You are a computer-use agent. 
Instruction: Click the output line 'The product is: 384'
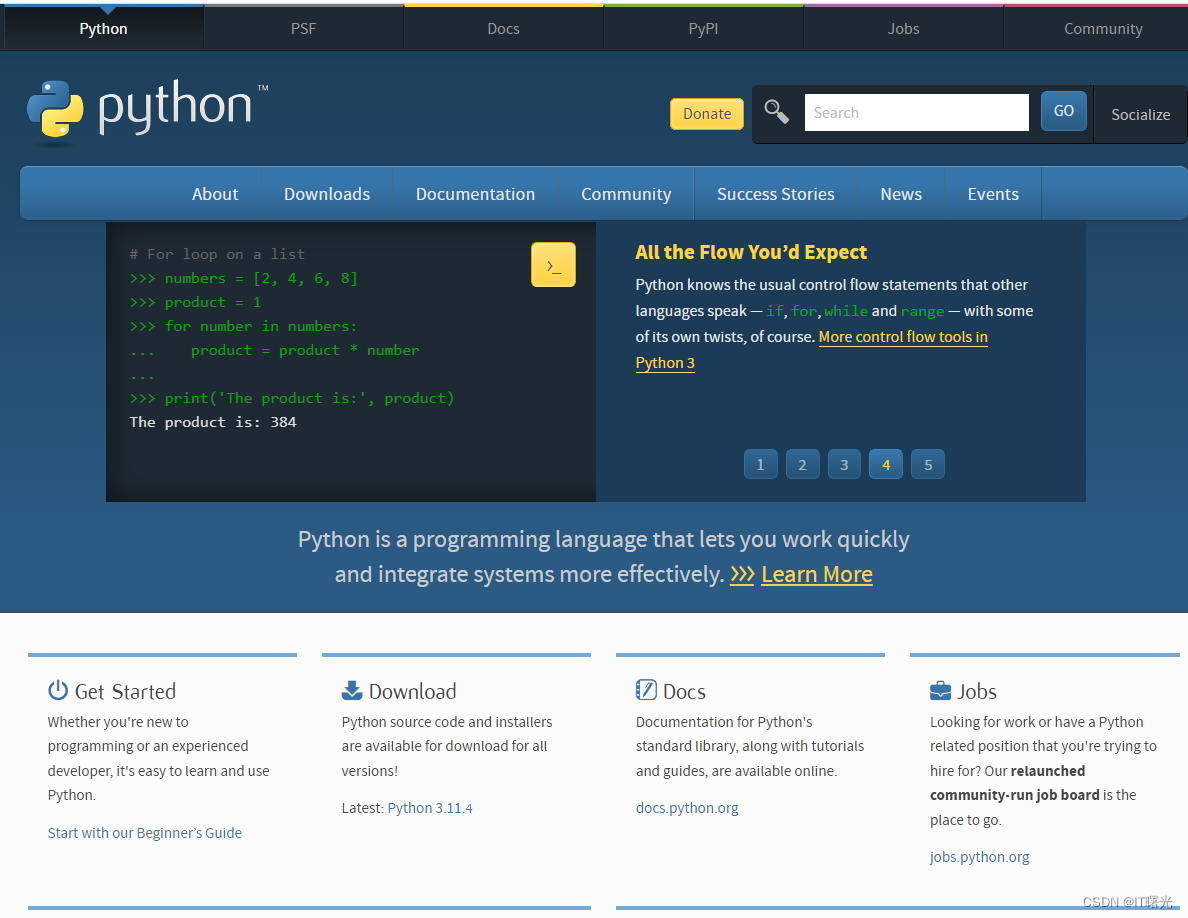pos(213,422)
